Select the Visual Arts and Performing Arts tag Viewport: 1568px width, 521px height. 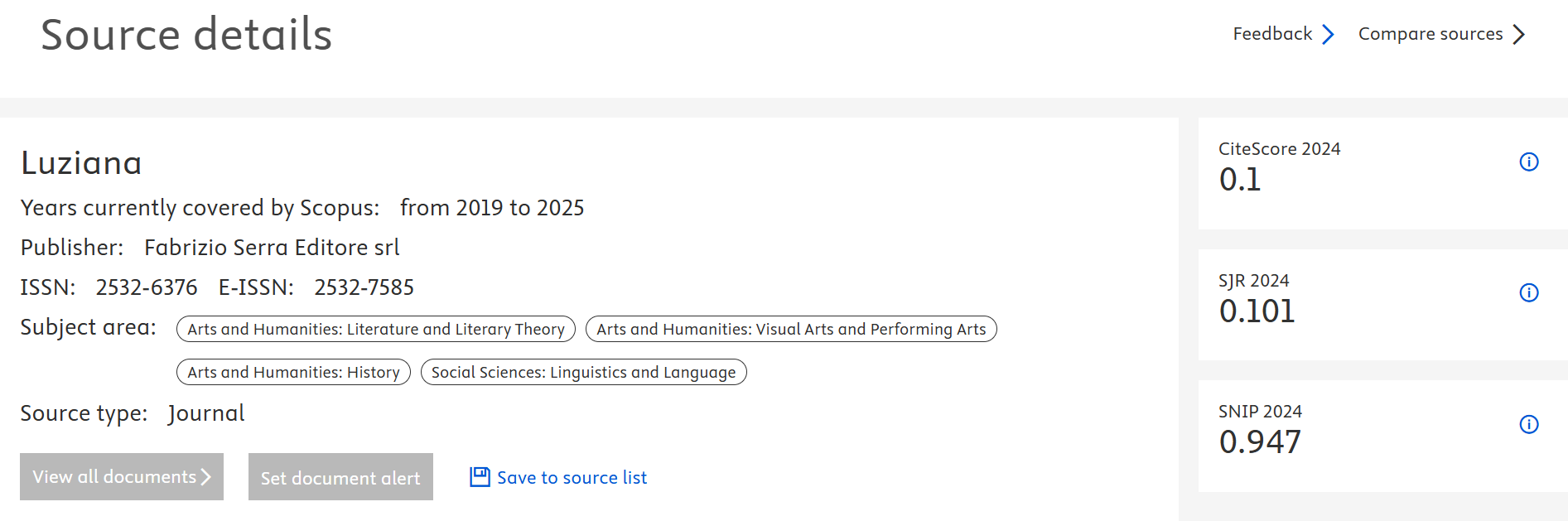pyautogui.click(x=790, y=329)
